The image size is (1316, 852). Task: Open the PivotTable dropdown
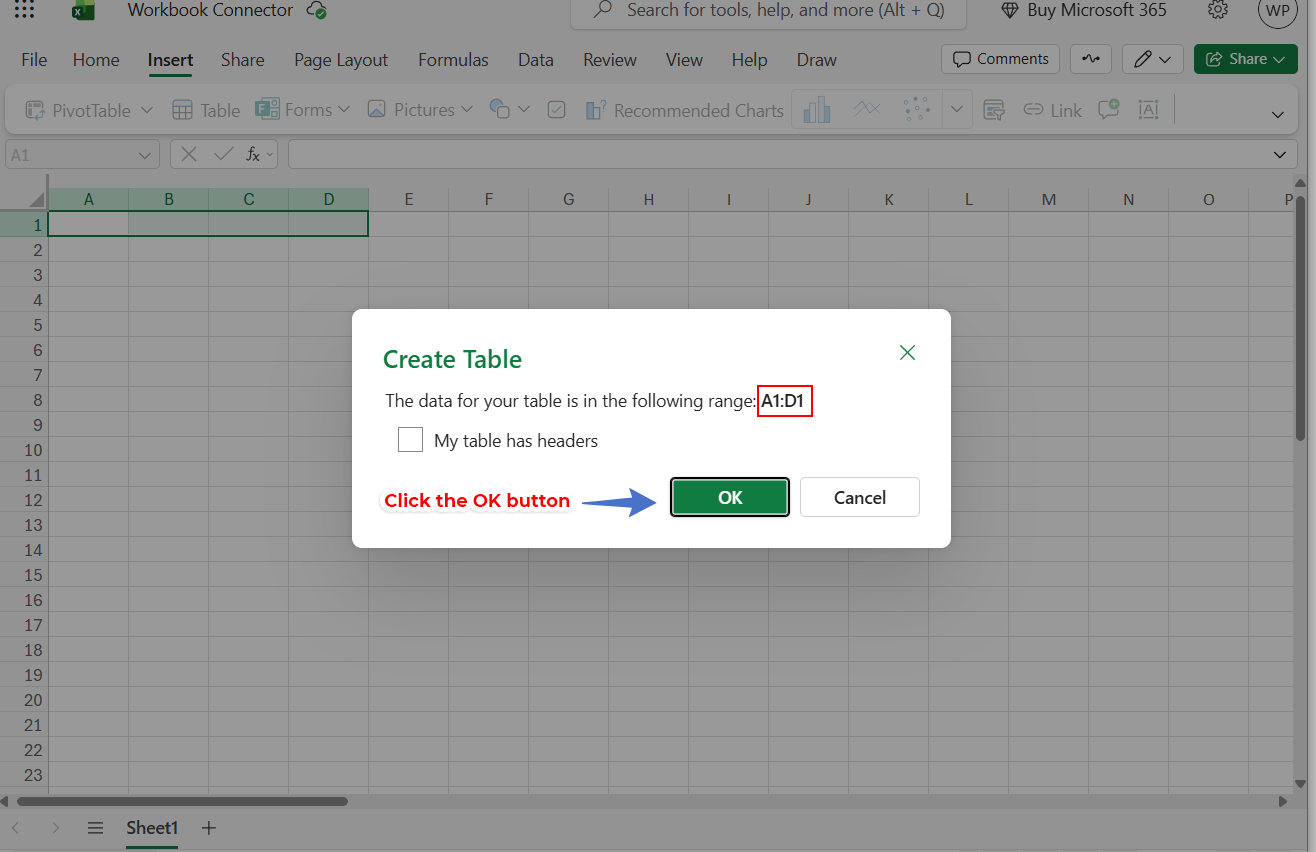(x=87, y=110)
